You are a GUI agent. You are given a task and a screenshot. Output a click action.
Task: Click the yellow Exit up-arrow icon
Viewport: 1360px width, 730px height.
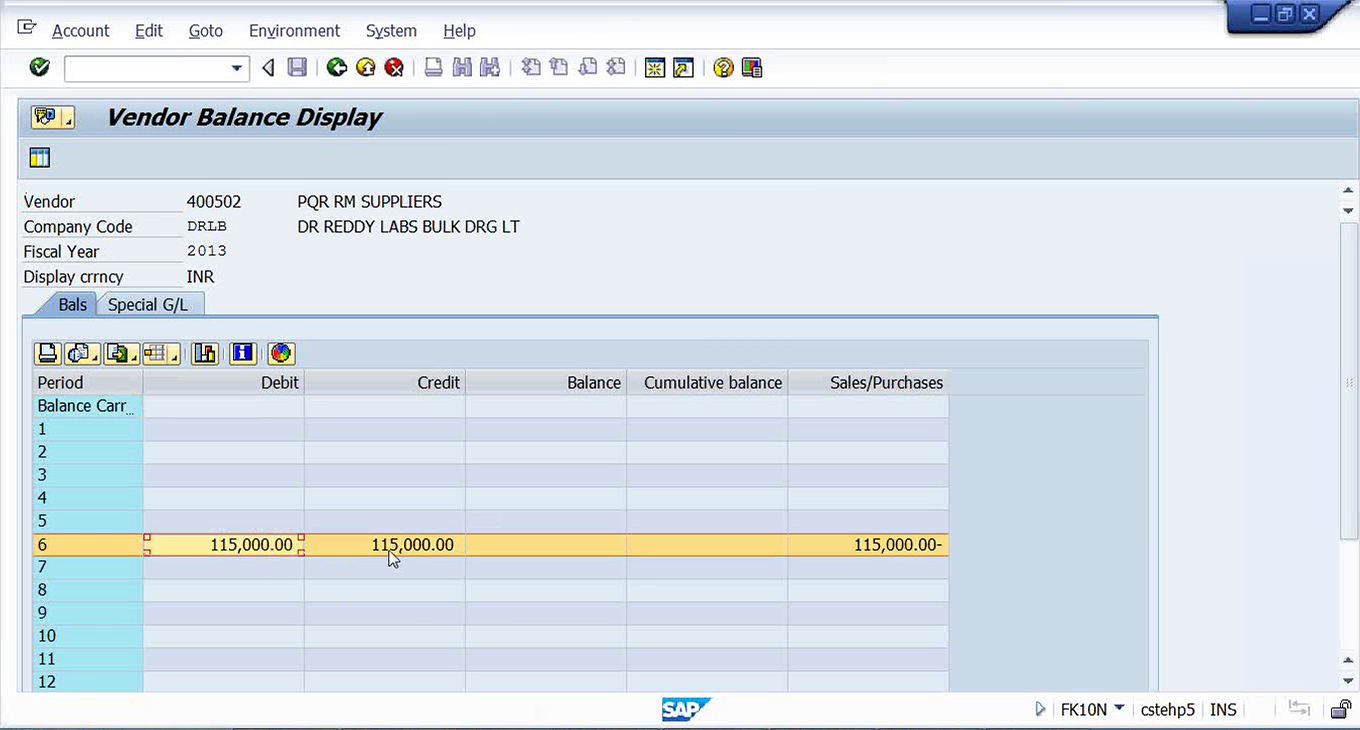tap(366, 68)
